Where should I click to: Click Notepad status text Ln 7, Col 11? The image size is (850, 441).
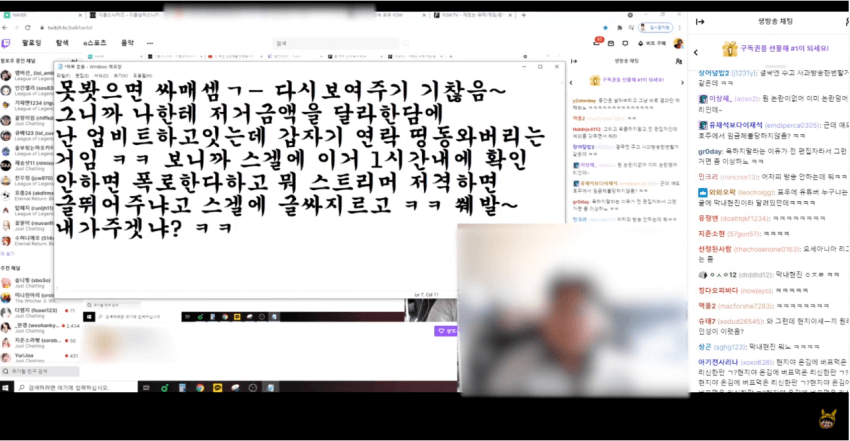click(x=427, y=295)
